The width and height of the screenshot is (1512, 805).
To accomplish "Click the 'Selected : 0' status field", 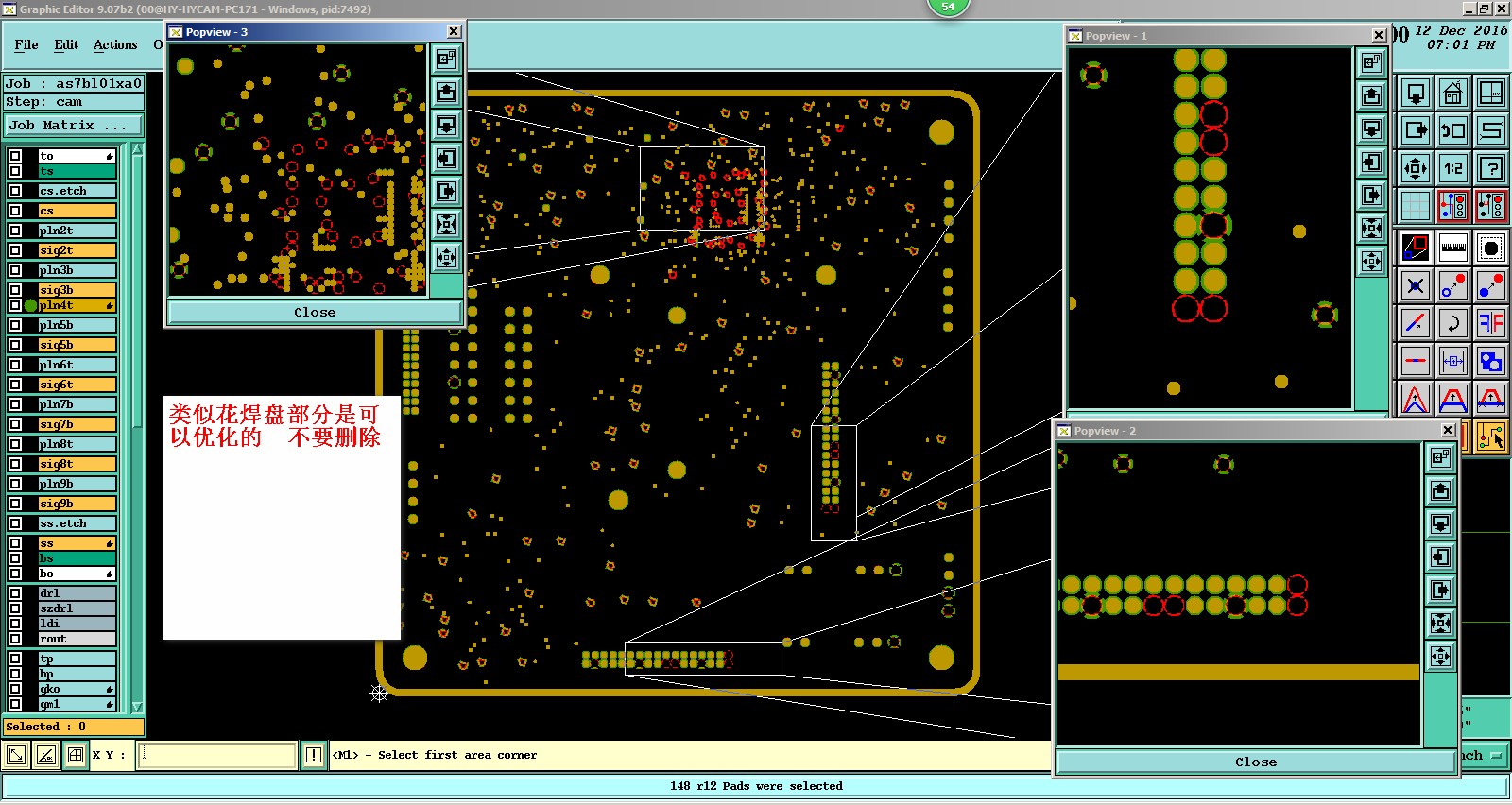I will pos(74,727).
